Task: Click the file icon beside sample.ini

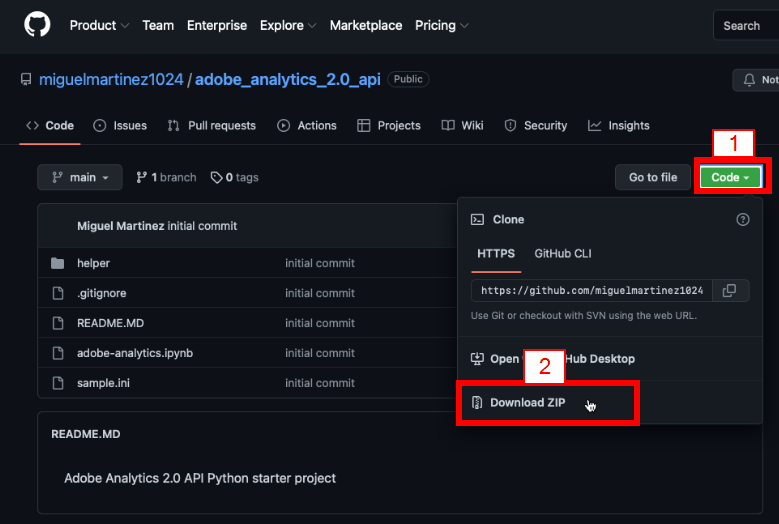Action: pyautogui.click(x=58, y=383)
